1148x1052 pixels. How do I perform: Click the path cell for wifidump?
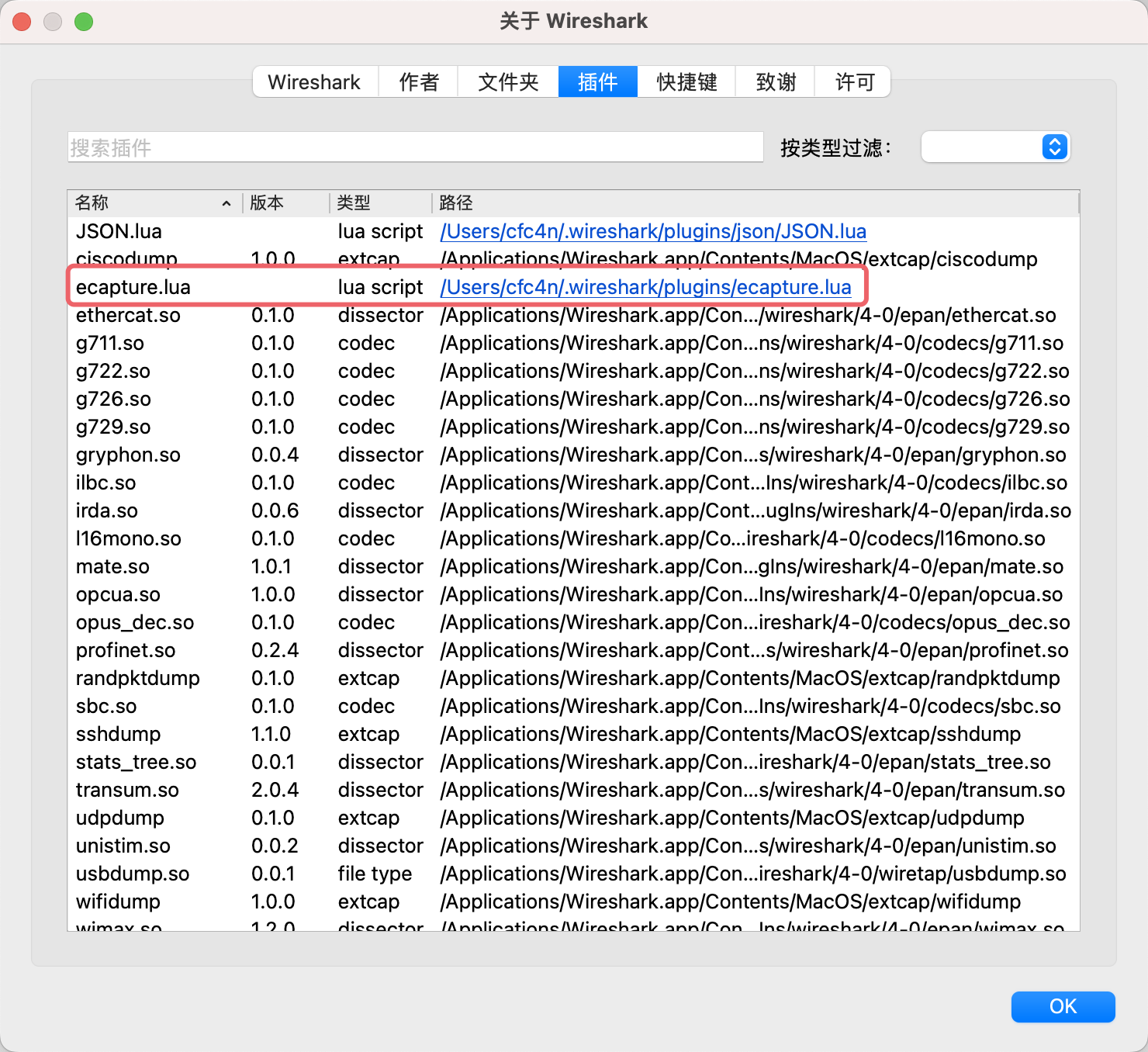point(731,901)
